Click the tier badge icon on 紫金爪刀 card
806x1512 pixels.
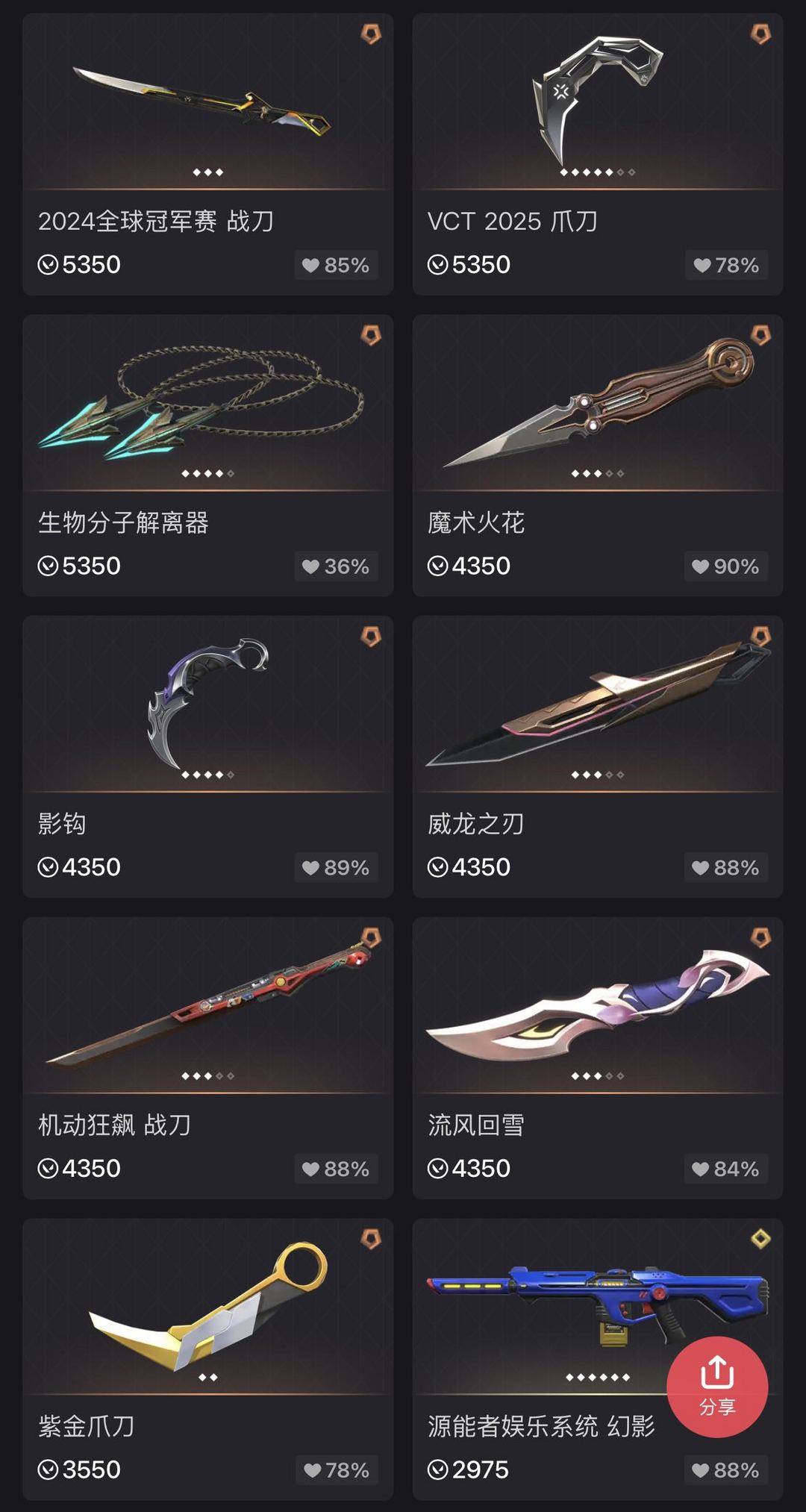[x=371, y=1239]
